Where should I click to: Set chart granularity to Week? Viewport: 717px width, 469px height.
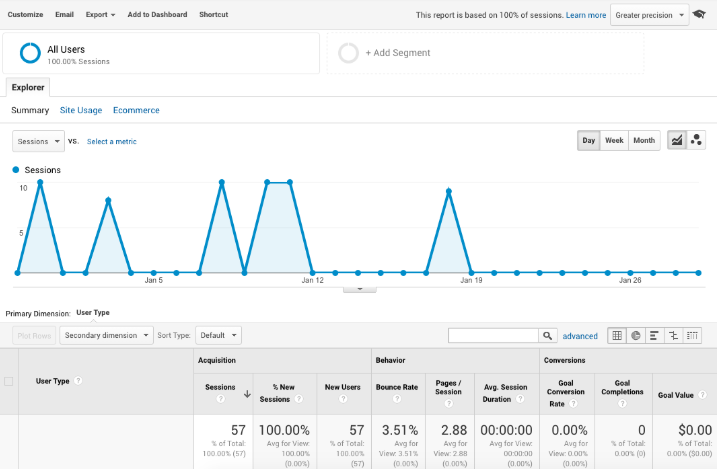(x=614, y=140)
